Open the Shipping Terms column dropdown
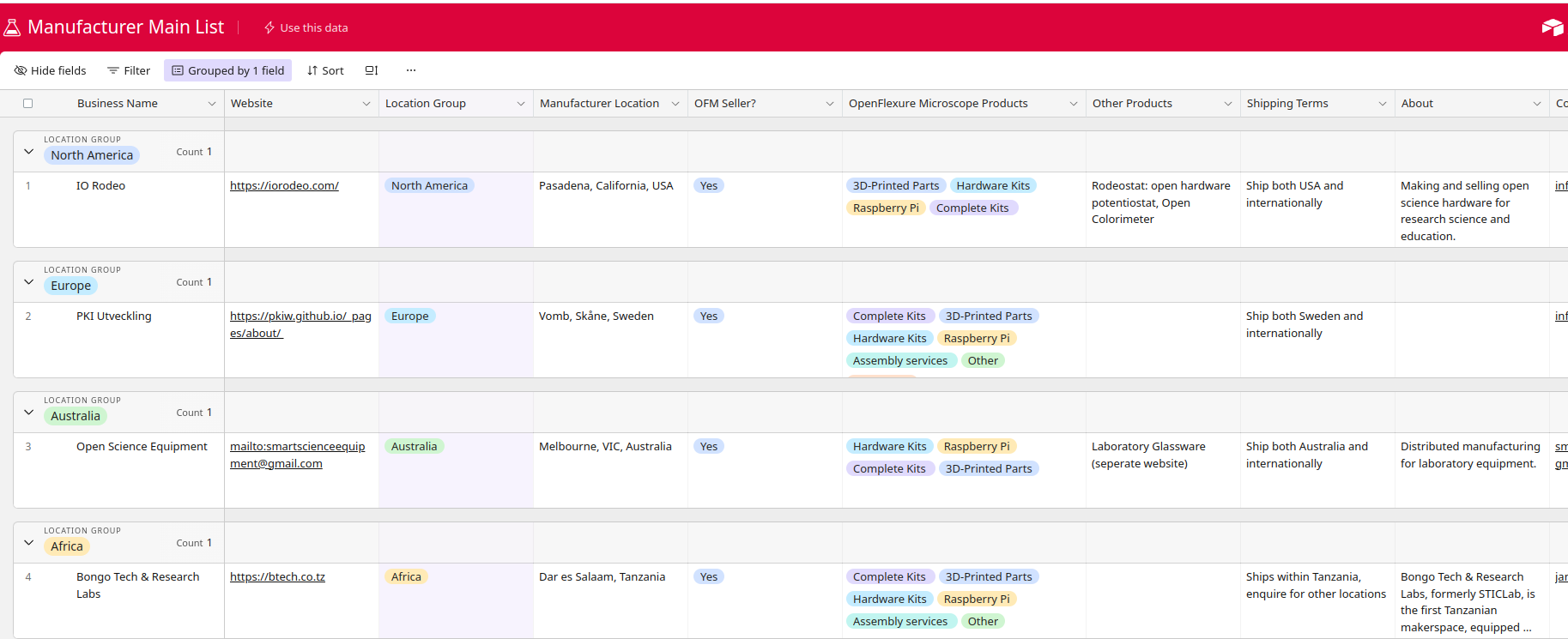Image resolution: width=1568 pixels, height=639 pixels. click(x=1383, y=104)
